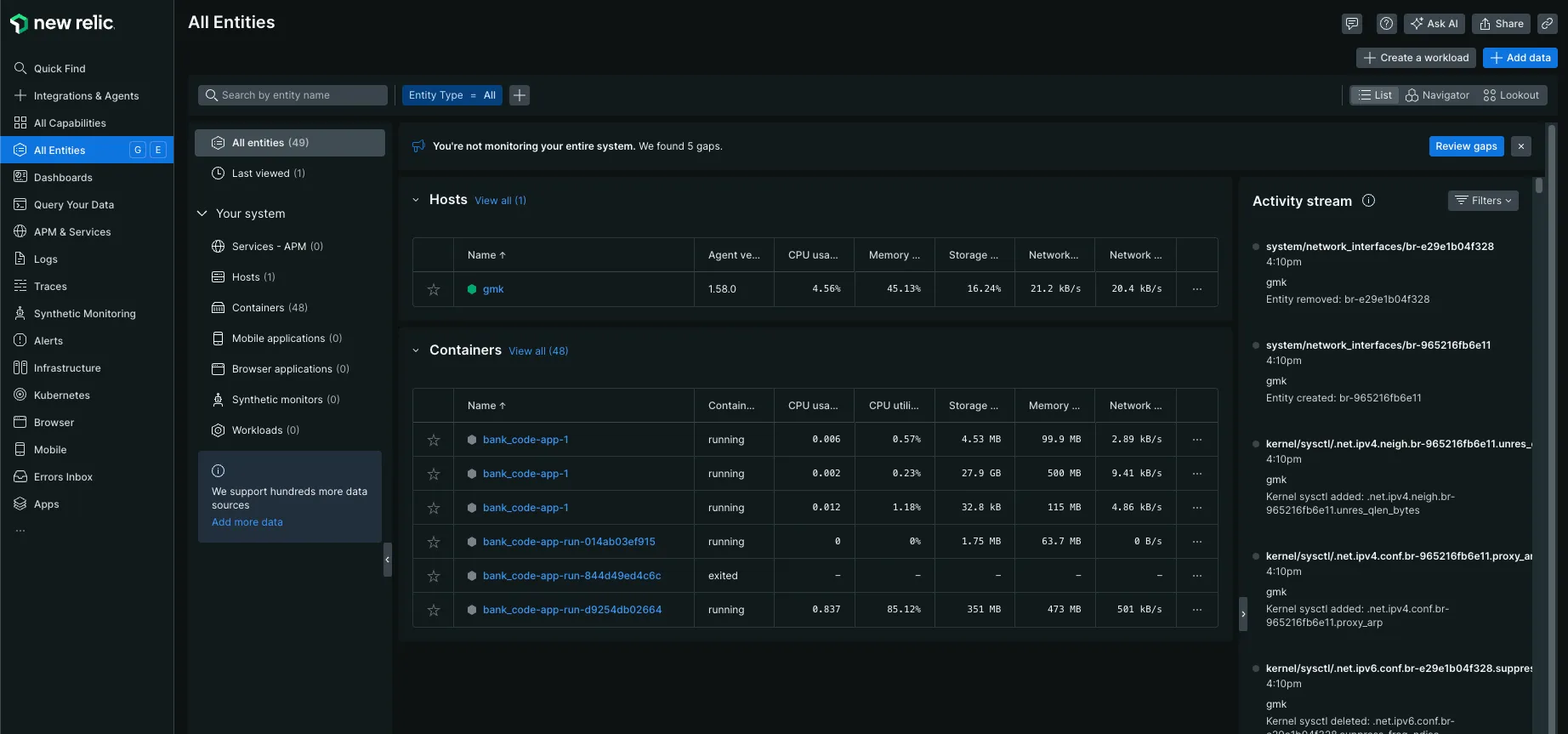The width and height of the screenshot is (1568, 734).
Task: Open View all (48) containers link
Action: 538,351
